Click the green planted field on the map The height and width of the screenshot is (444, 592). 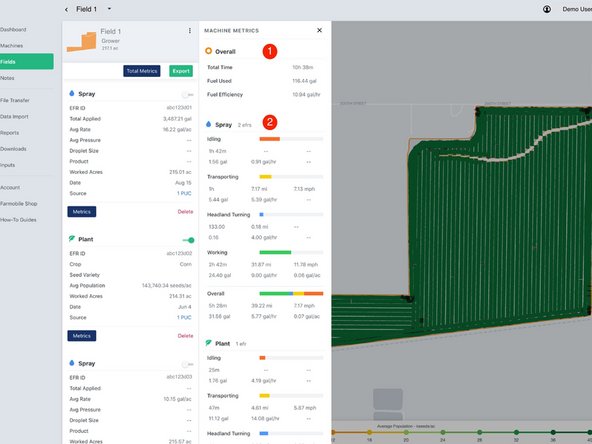point(498,227)
